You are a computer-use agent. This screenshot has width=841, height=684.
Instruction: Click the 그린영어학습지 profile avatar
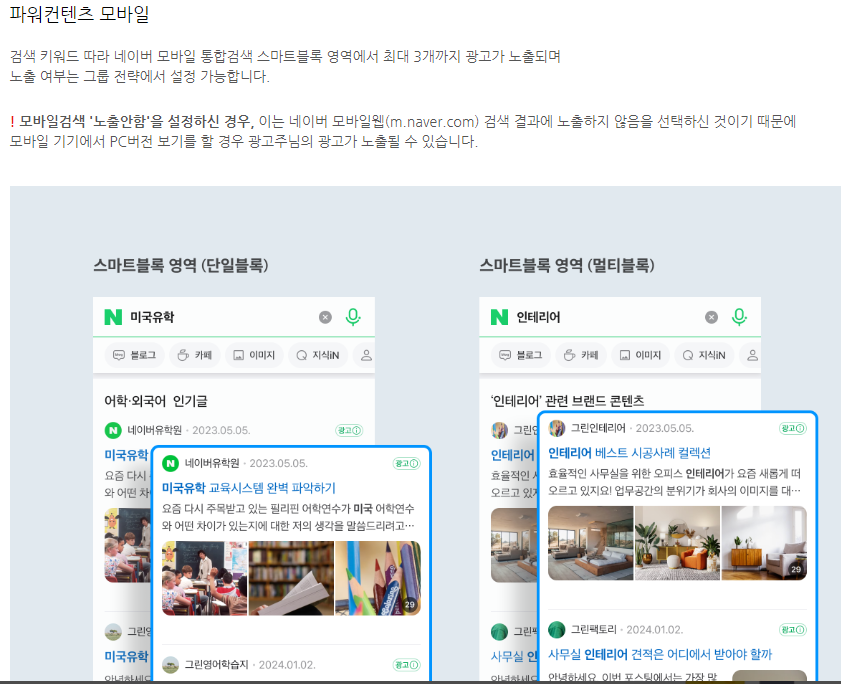pos(171,665)
